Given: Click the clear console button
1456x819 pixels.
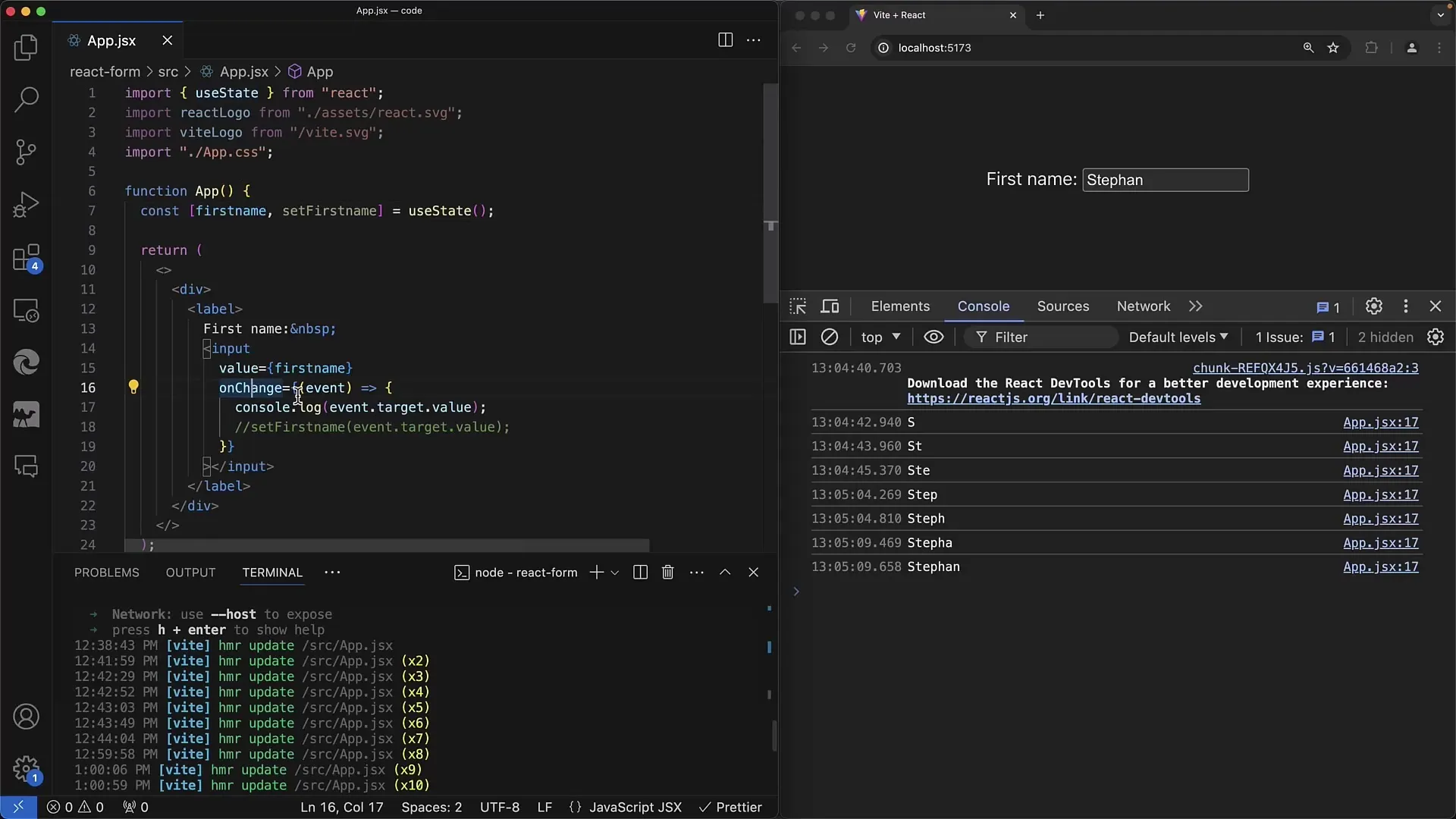Looking at the screenshot, I should point(829,337).
